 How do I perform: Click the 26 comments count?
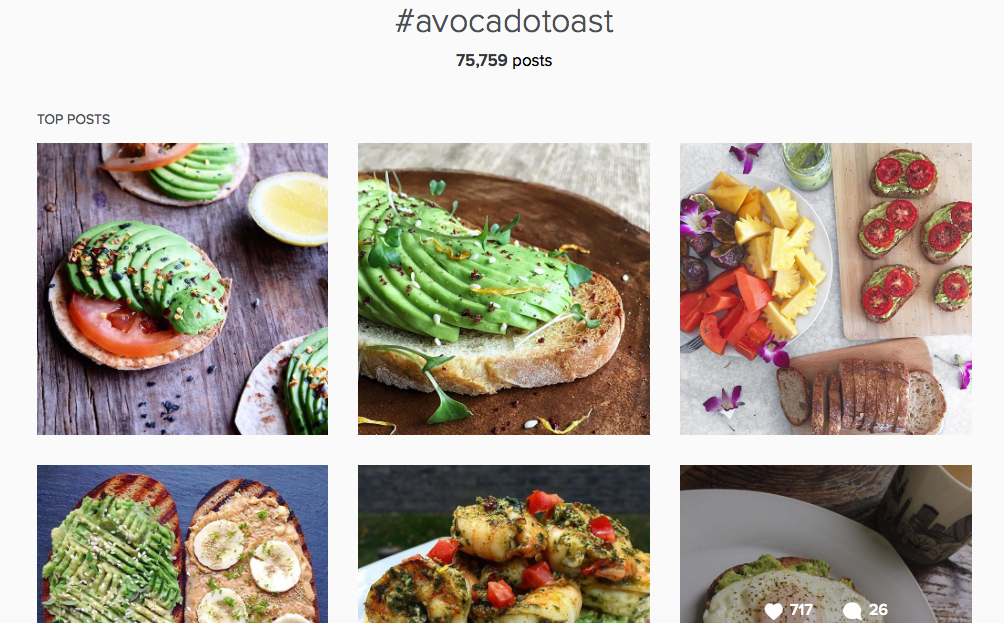point(878,610)
